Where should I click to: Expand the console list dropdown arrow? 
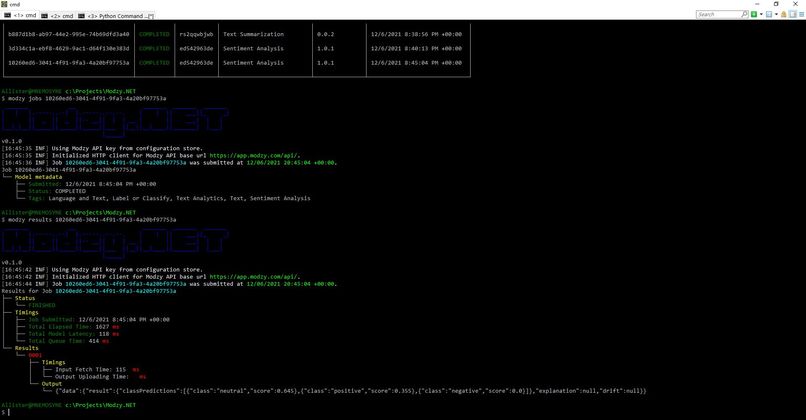tap(776, 14)
